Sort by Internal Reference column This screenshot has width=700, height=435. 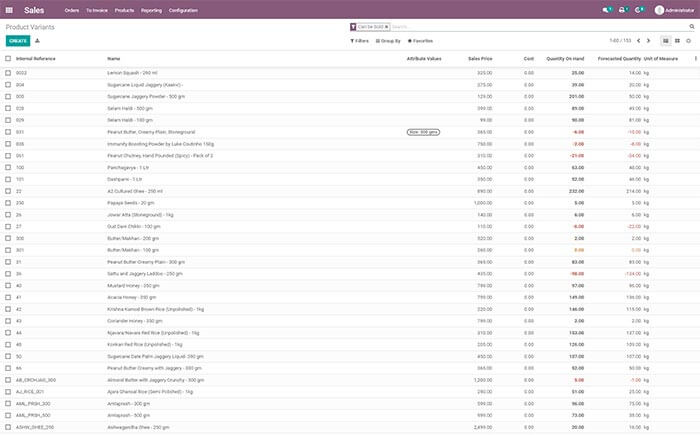[x=36, y=59]
